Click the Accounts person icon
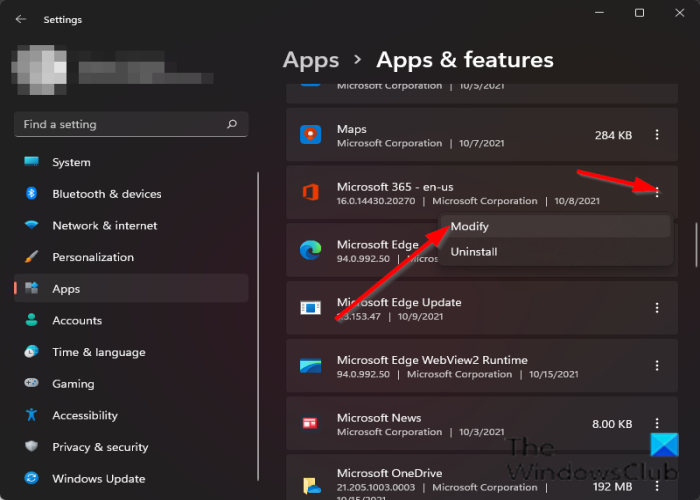The width and height of the screenshot is (700, 500). (x=31, y=321)
